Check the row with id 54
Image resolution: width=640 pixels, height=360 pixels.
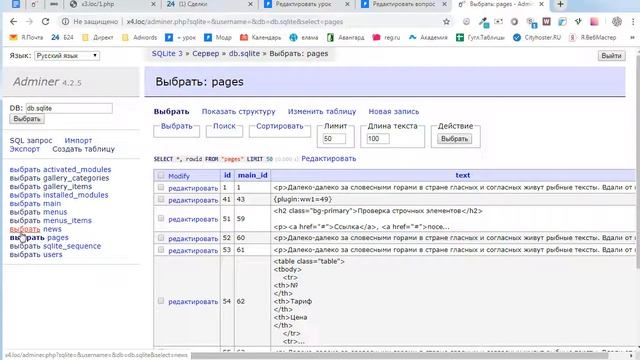[x=161, y=301]
